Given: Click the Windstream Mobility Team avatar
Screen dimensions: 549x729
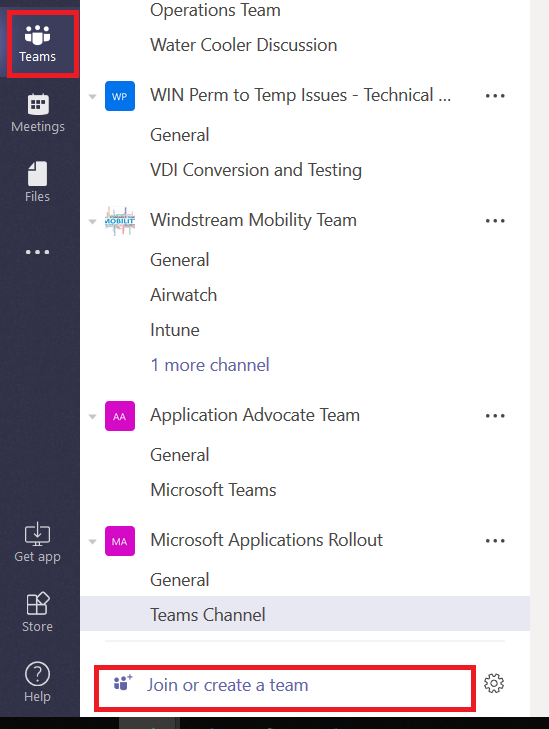Looking at the screenshot, I should pos(120,221).
